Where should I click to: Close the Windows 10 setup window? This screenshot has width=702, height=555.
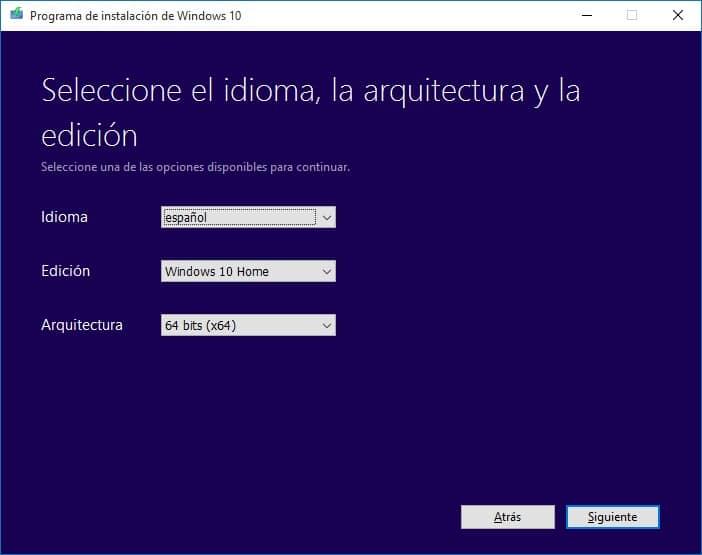click(x=678, y=15)
